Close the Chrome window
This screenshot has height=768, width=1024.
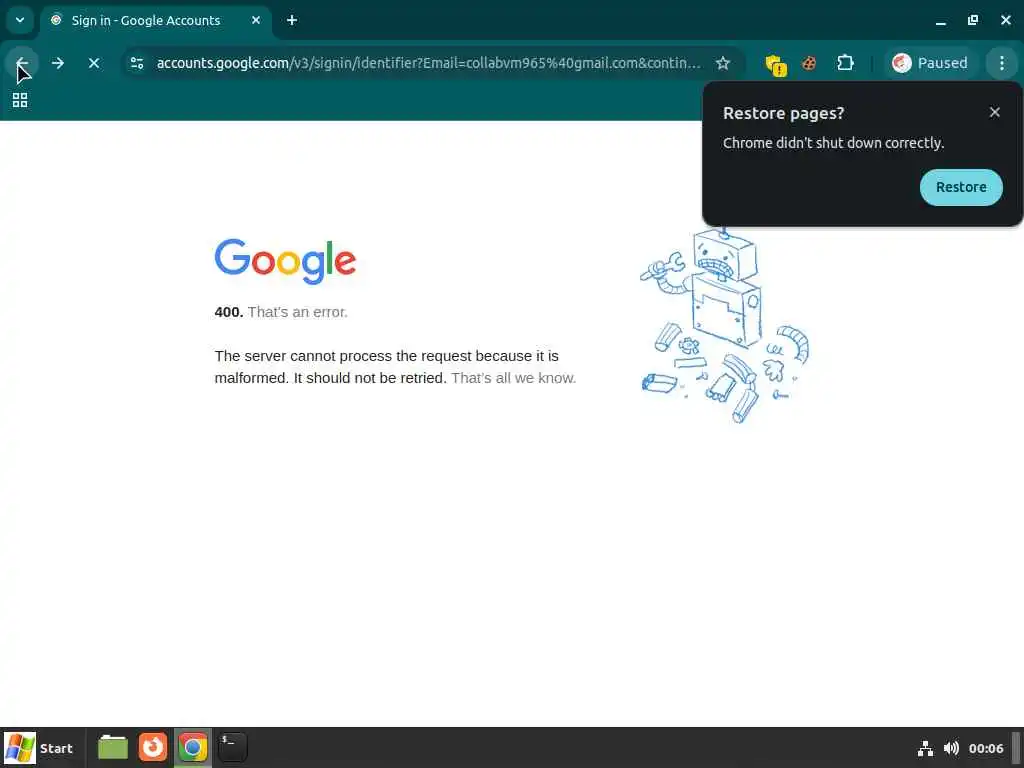click(1006, 20)
